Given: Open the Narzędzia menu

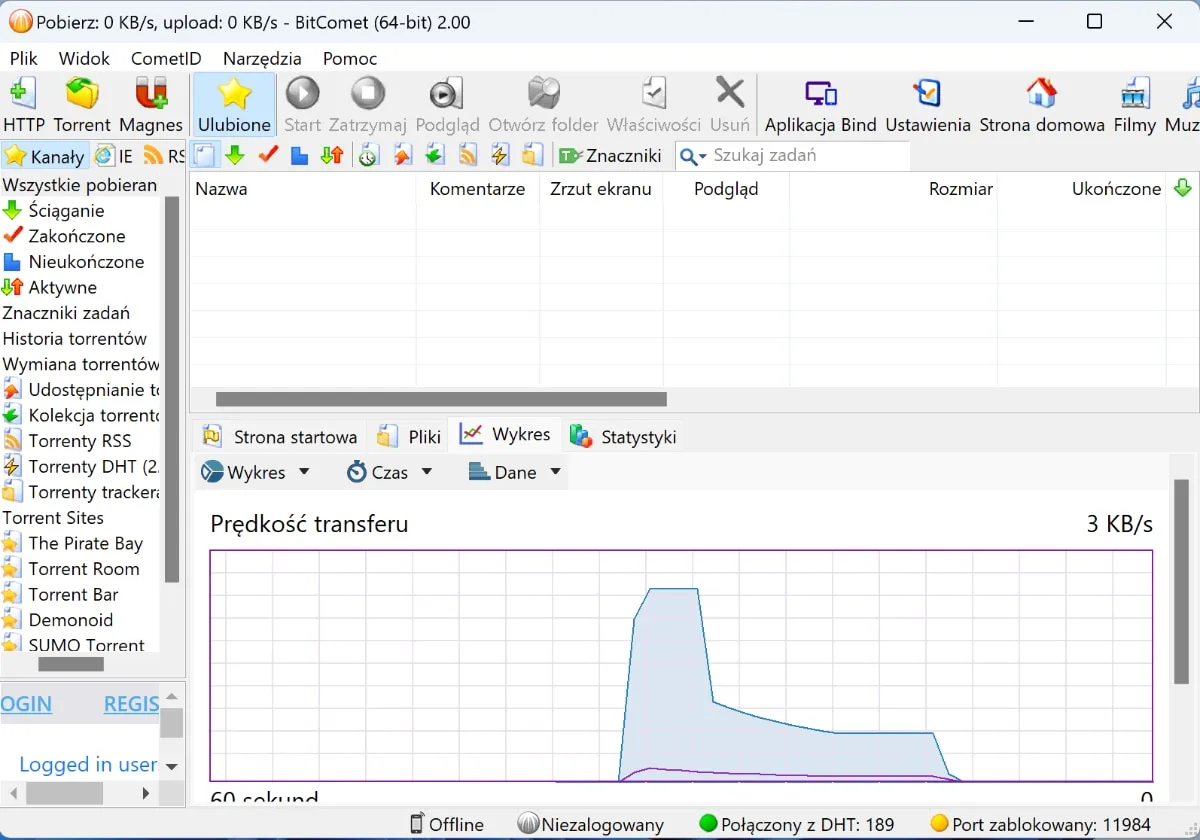Looking at the screenshot, I should [260, 58].
